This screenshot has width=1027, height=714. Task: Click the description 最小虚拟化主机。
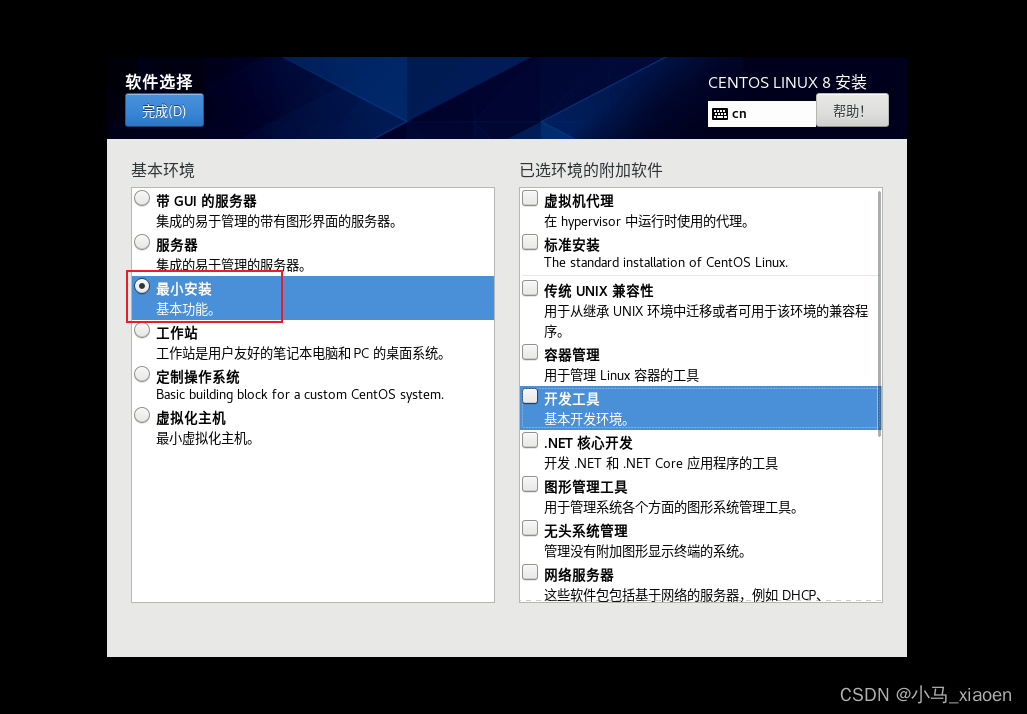click(205, 439)
